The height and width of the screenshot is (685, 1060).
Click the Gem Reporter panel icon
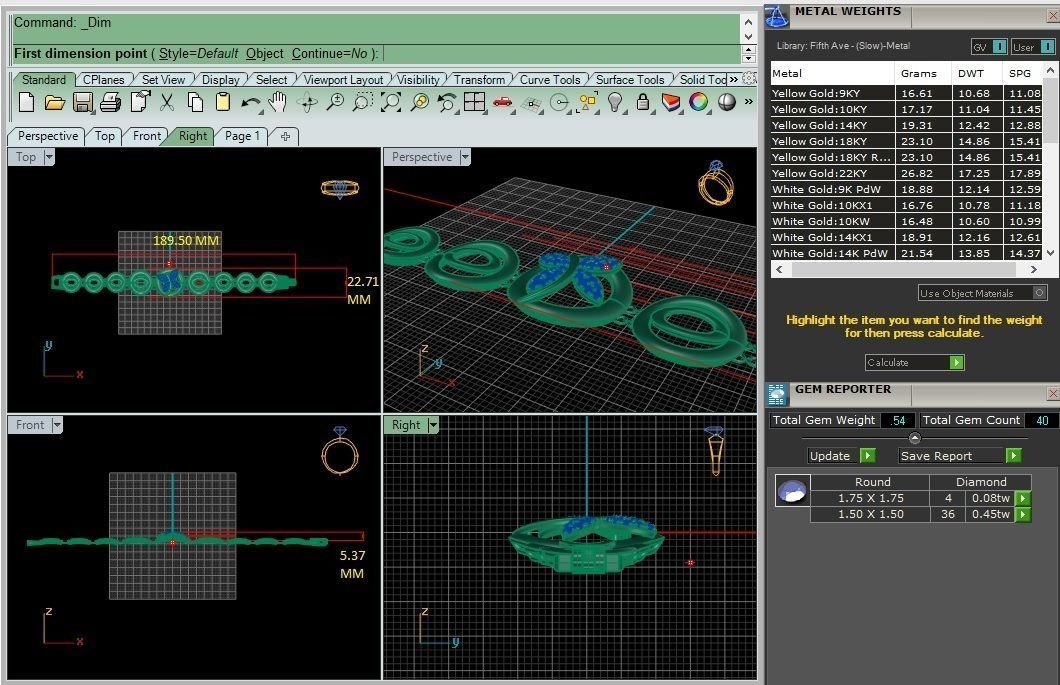pos(777,394)
